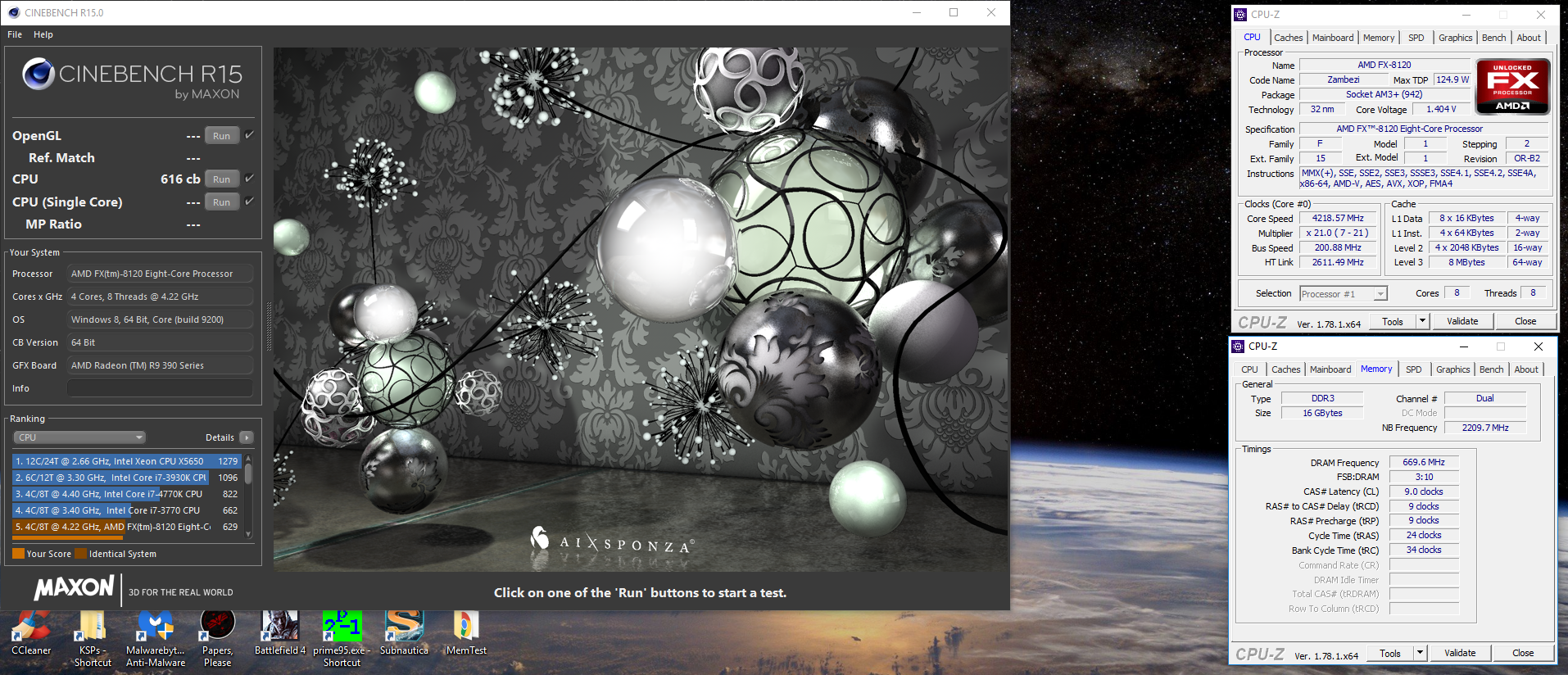Click the Identical System legend swatch

click(x=80, y=554)
